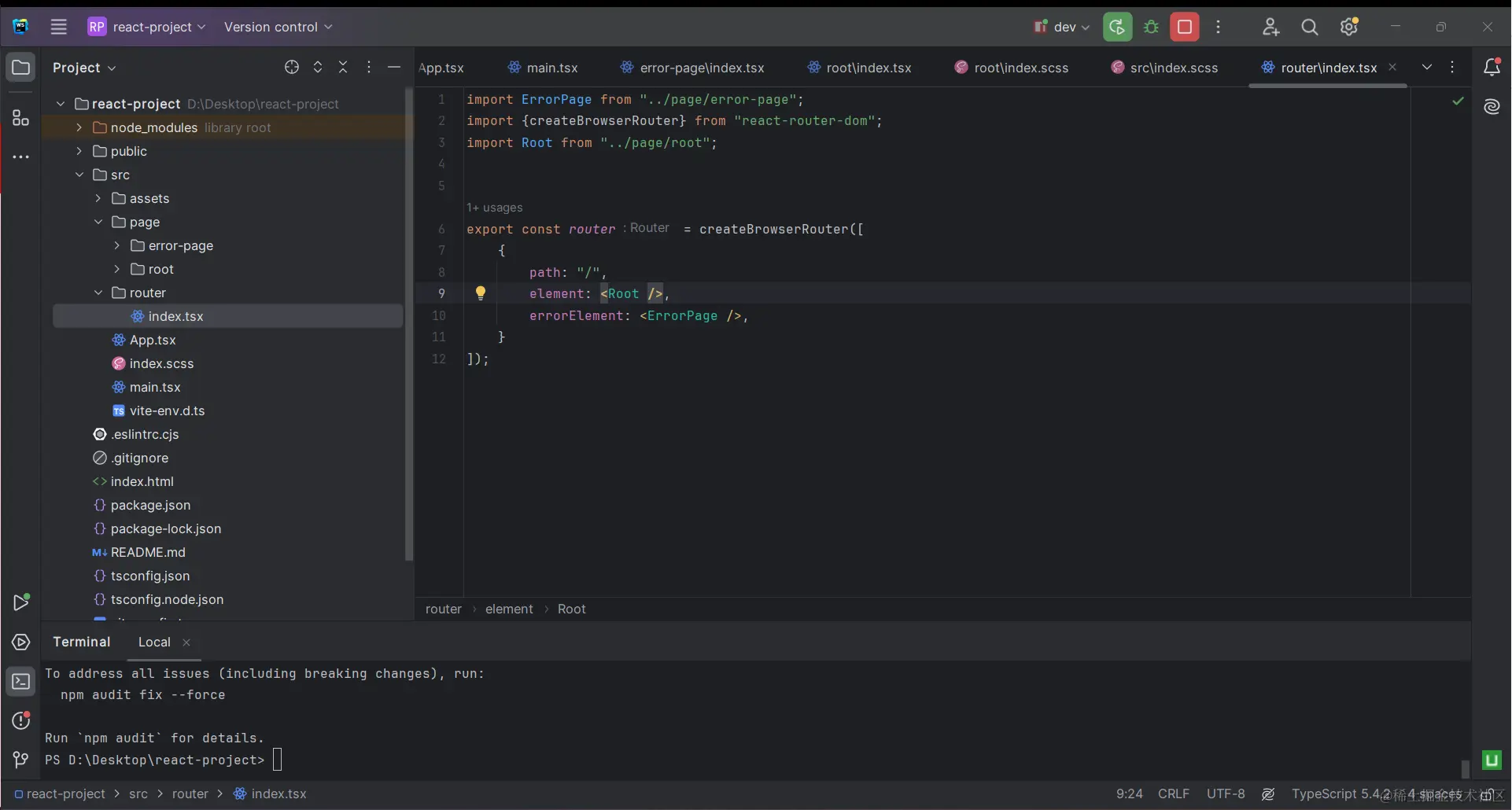The width and height of the screenshot is (1512, 810).
Task: Open .eslintrc.cjs in the Project tree
Action: [145, 434]
